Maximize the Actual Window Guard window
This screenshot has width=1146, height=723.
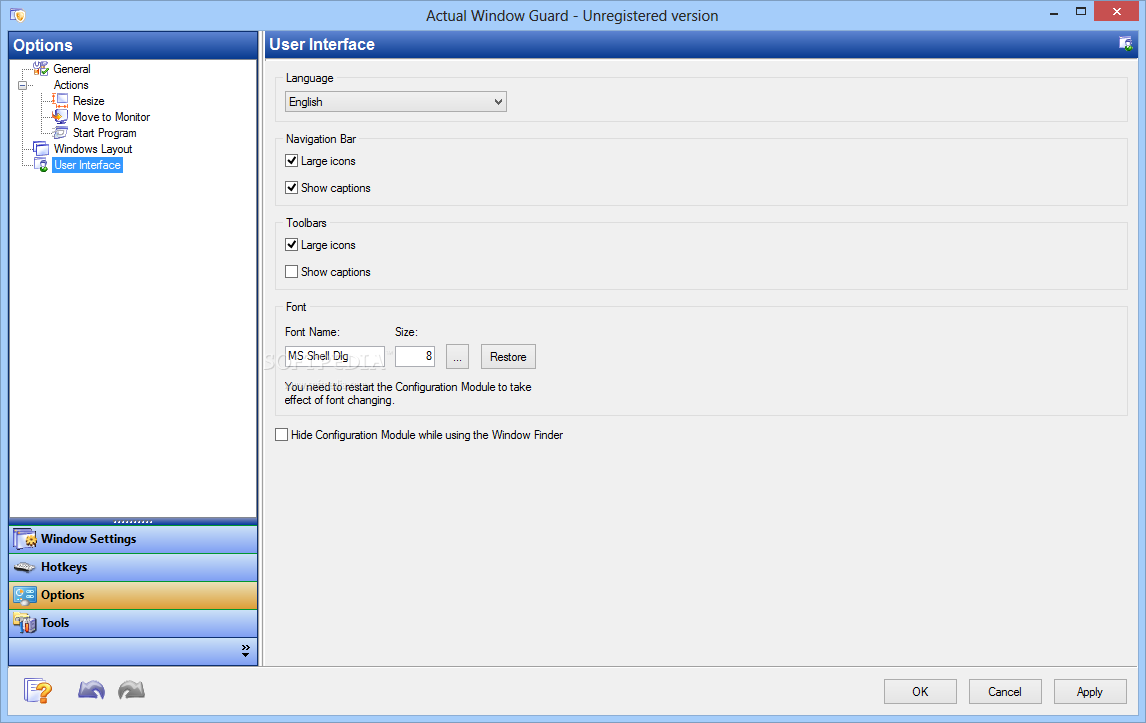(1081, 12)
